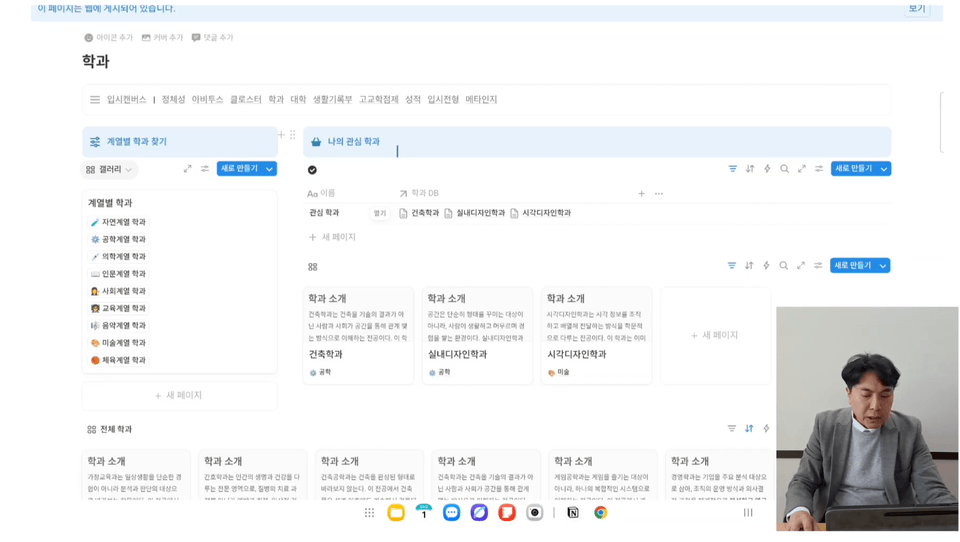Open 인문계열 학과 page
Image resolution: width=960 pixels, height=542 pixels.
click(x=119, y=274)
